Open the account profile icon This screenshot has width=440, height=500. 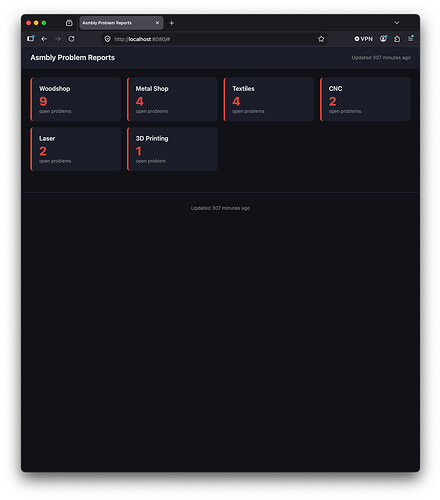click(383, 39)
